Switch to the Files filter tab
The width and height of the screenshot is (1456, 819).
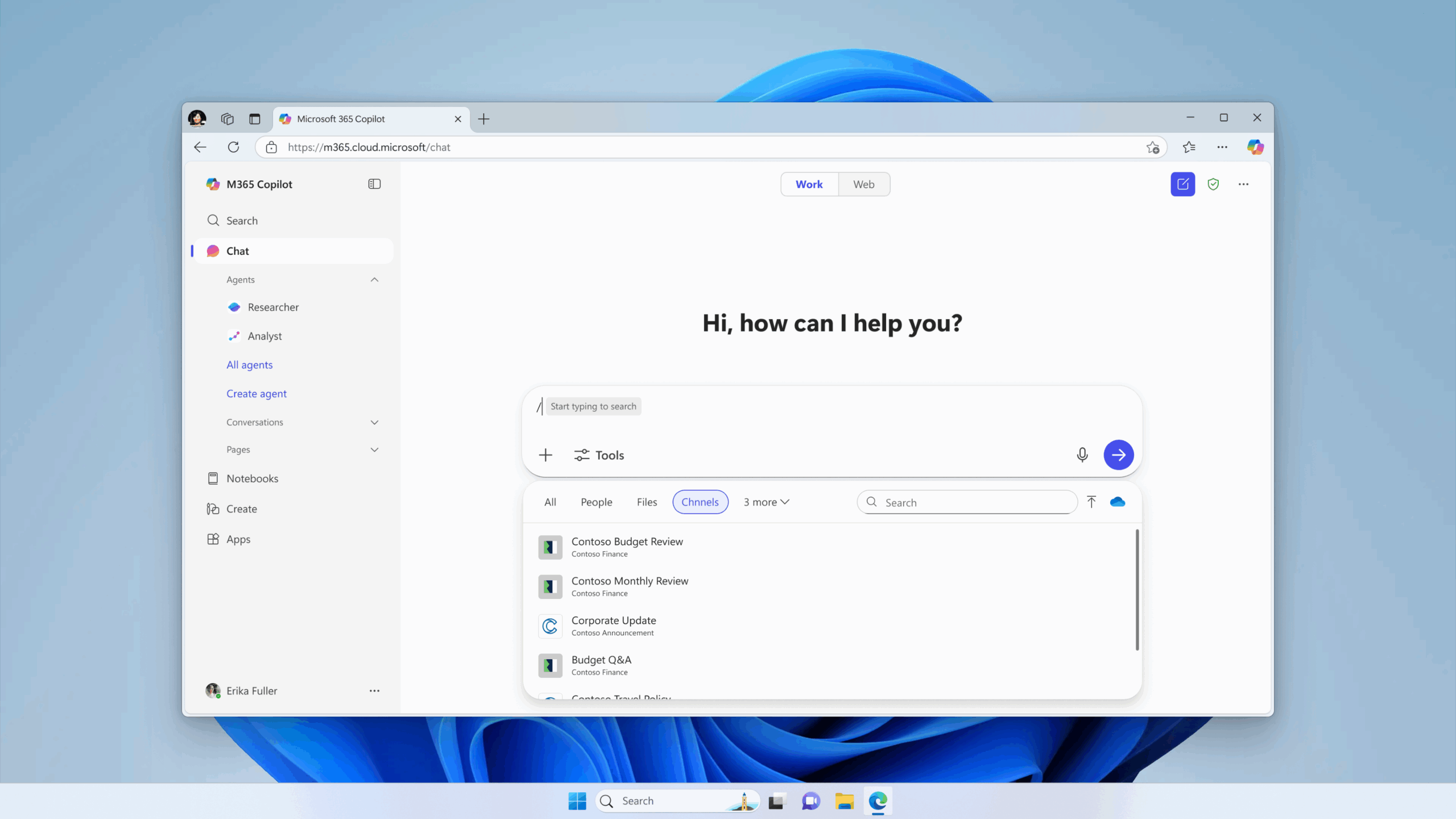point(647,502)
